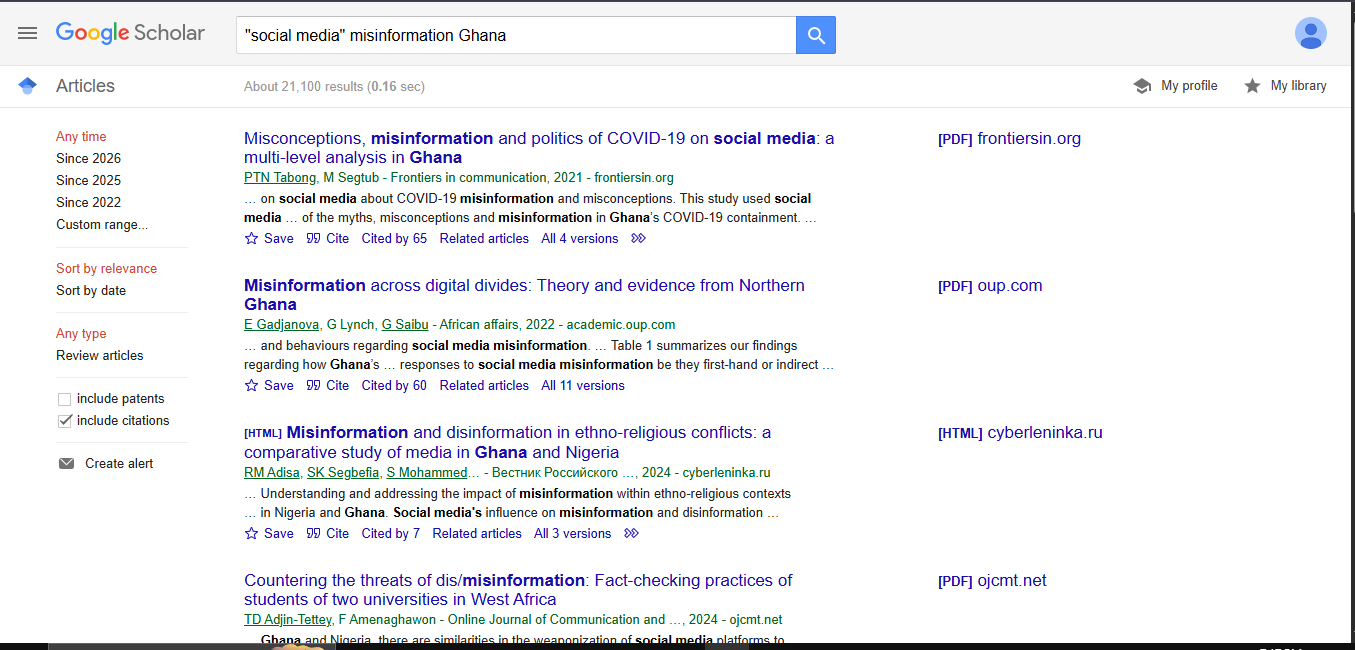Click the Articles heading
1355x650 pixels.
click(x=85, y=86)
